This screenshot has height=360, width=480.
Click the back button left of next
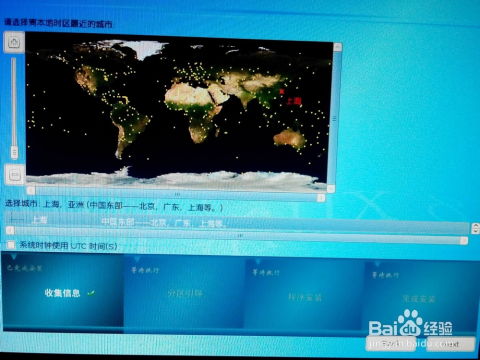[391, 343]
